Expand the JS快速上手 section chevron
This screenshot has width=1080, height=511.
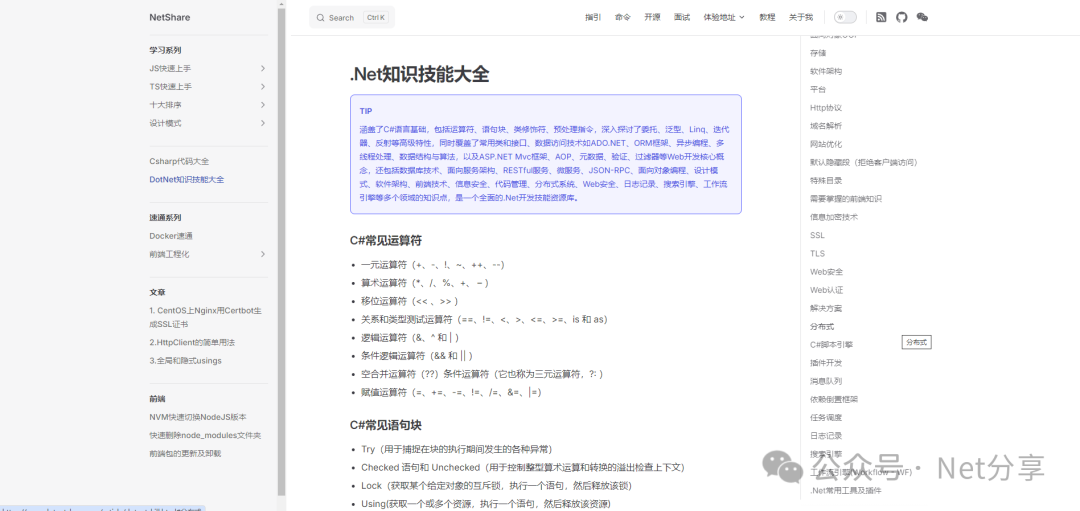click(263, 68)
